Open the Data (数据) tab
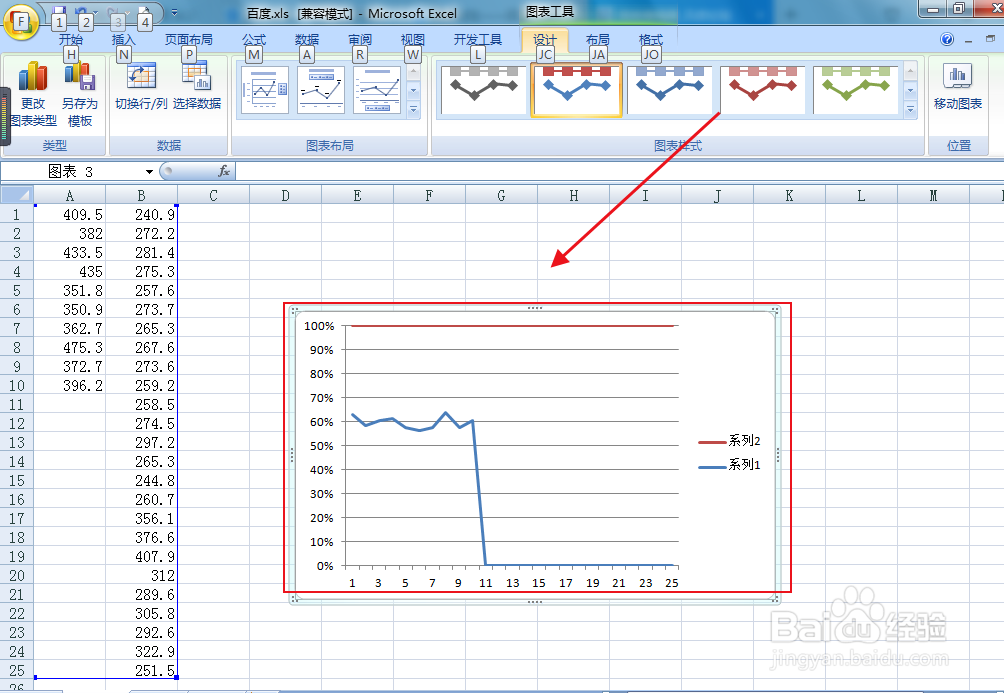Image resolution: width=1004 pixels, height=693 pixels. [x=307, y=40]
